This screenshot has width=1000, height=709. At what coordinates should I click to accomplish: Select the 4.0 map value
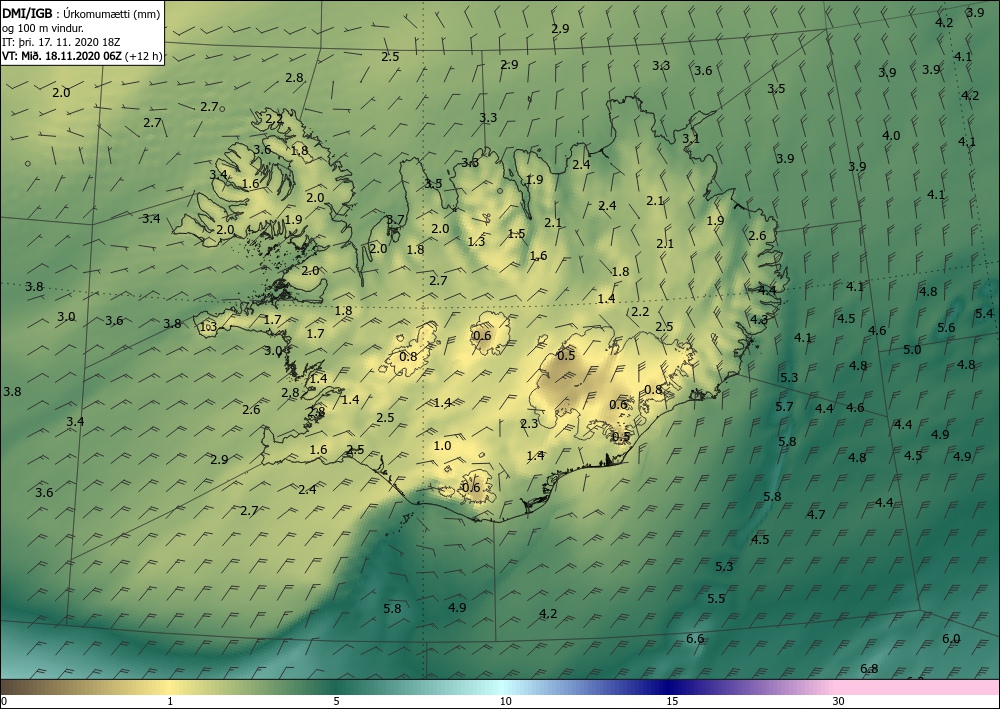pos(891,135)
